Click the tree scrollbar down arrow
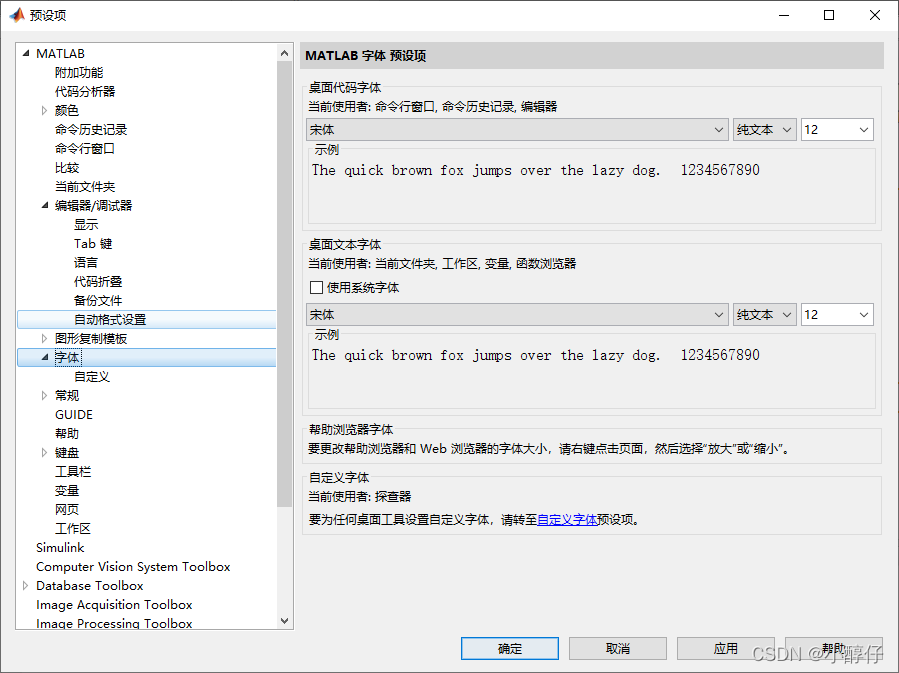Image resolution: width=899 pixels, height=673 pixels. tap(284, 621)
